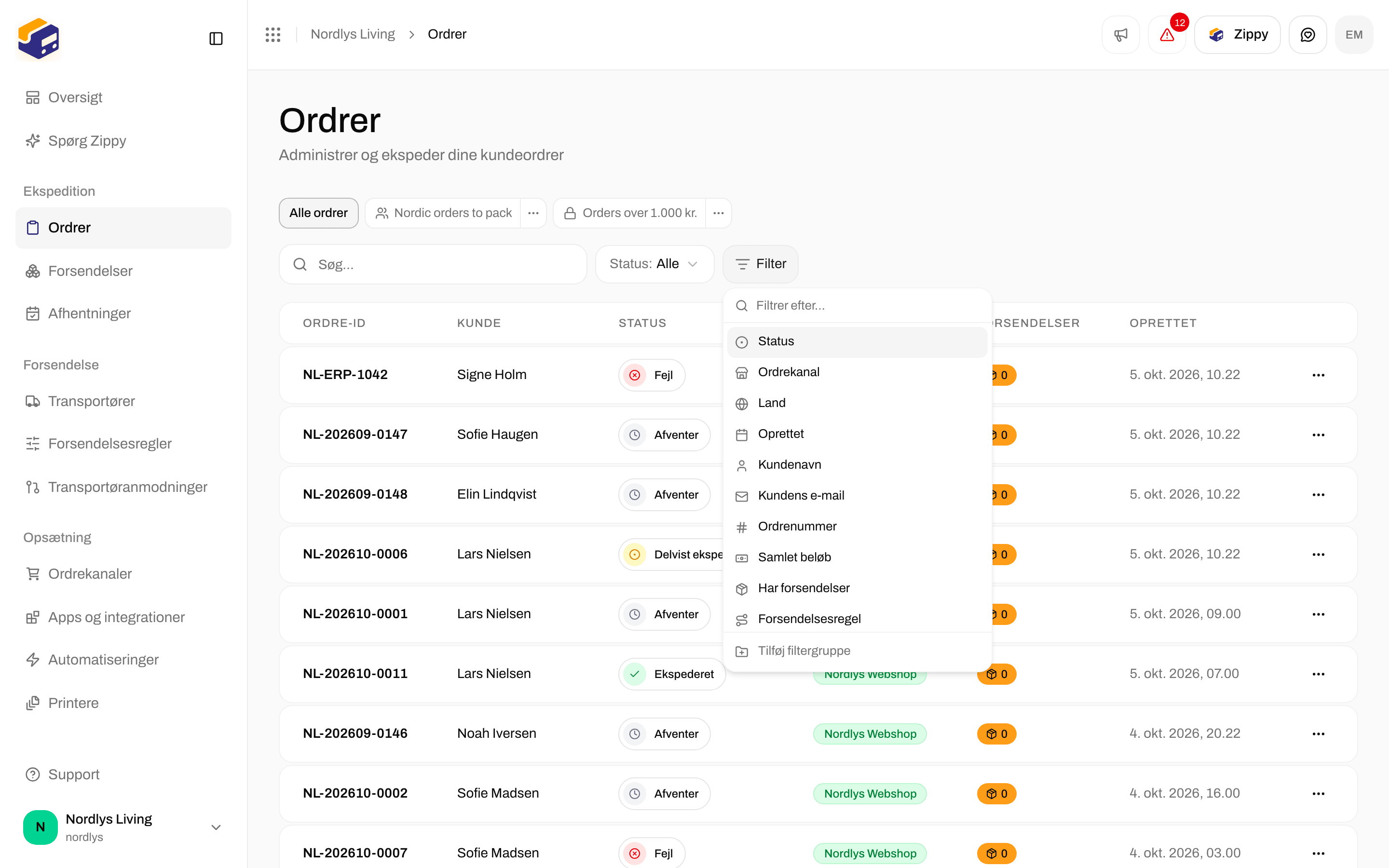1389x868 pixels.
Task: Expand the Status: Alle dropdown
Action: 654,263
